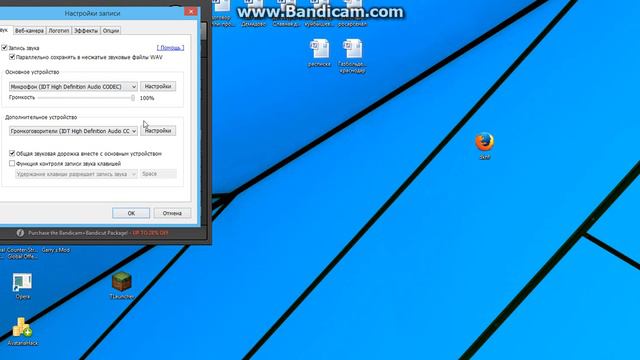Select the Garry's Mod desktop label
The width and height of the screenshot is (640, 360).
56,250
